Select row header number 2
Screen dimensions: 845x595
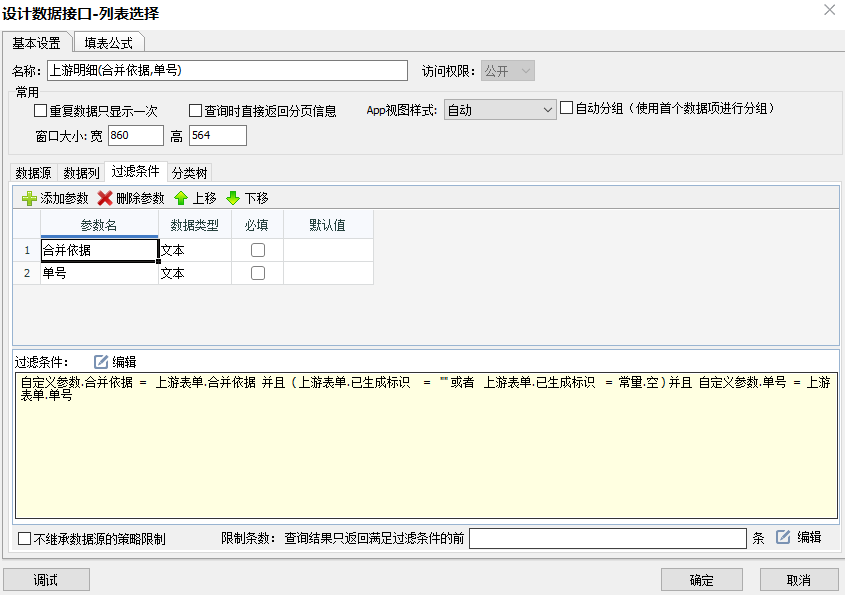coord(27,273)
